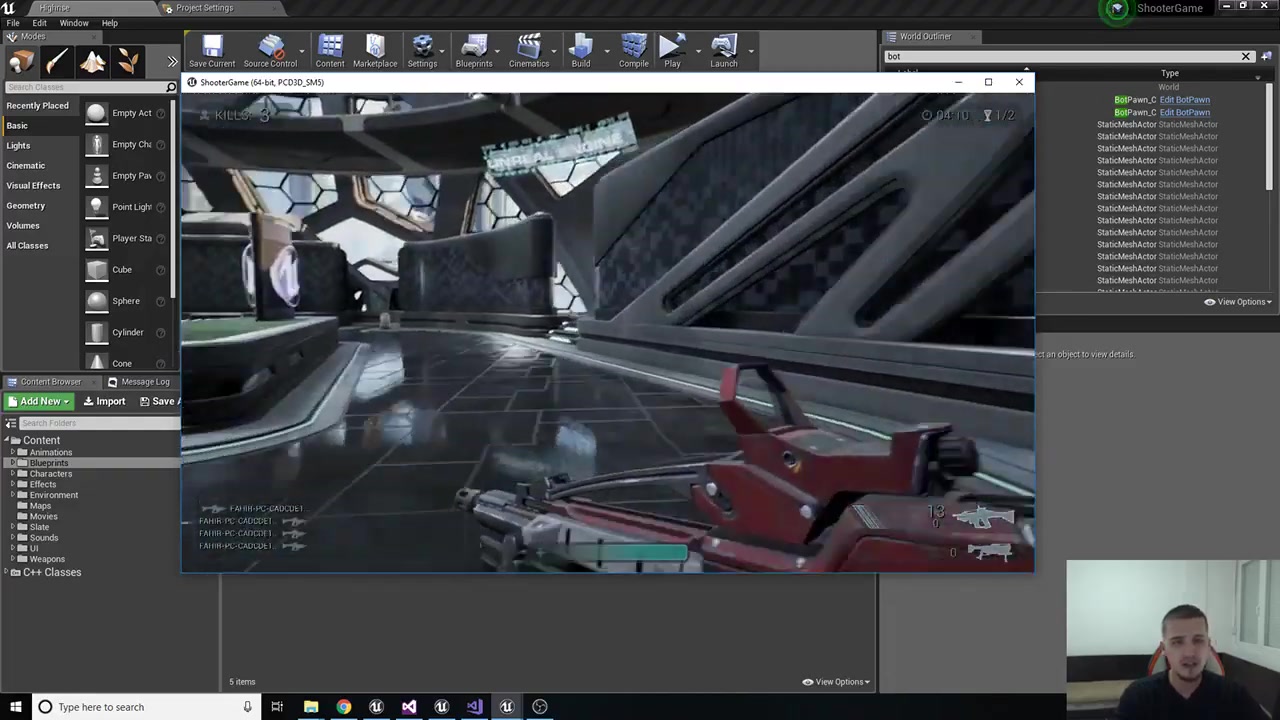1280x720 pixels.
Task: Open the Source Control dropdown arrow
Action: point(302,51)
